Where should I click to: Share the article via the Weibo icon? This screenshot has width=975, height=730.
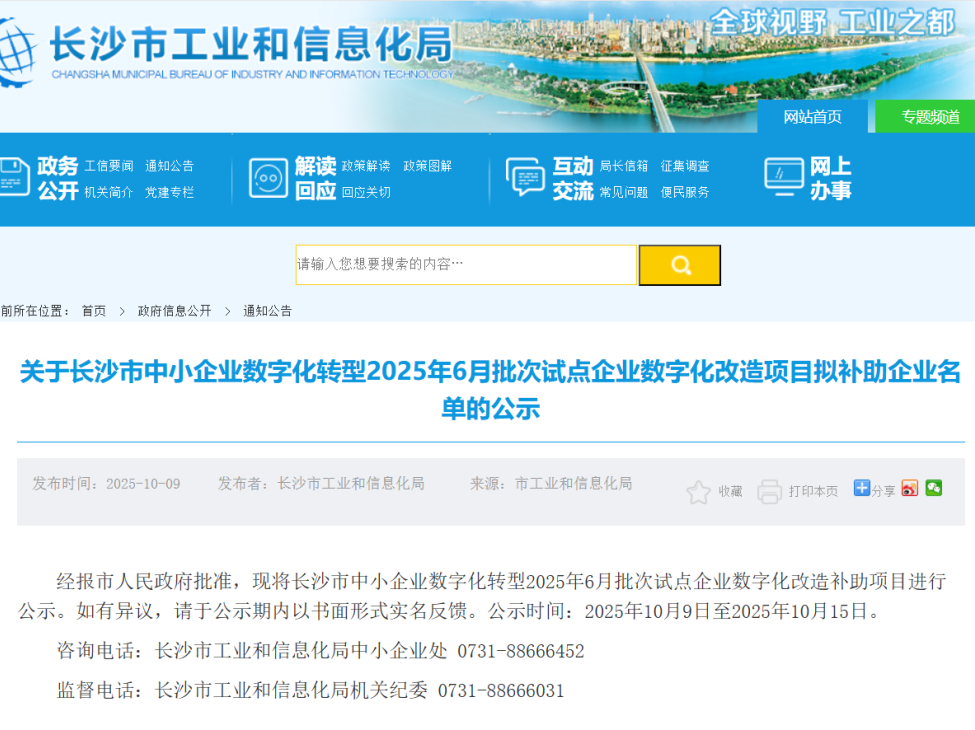908,489
